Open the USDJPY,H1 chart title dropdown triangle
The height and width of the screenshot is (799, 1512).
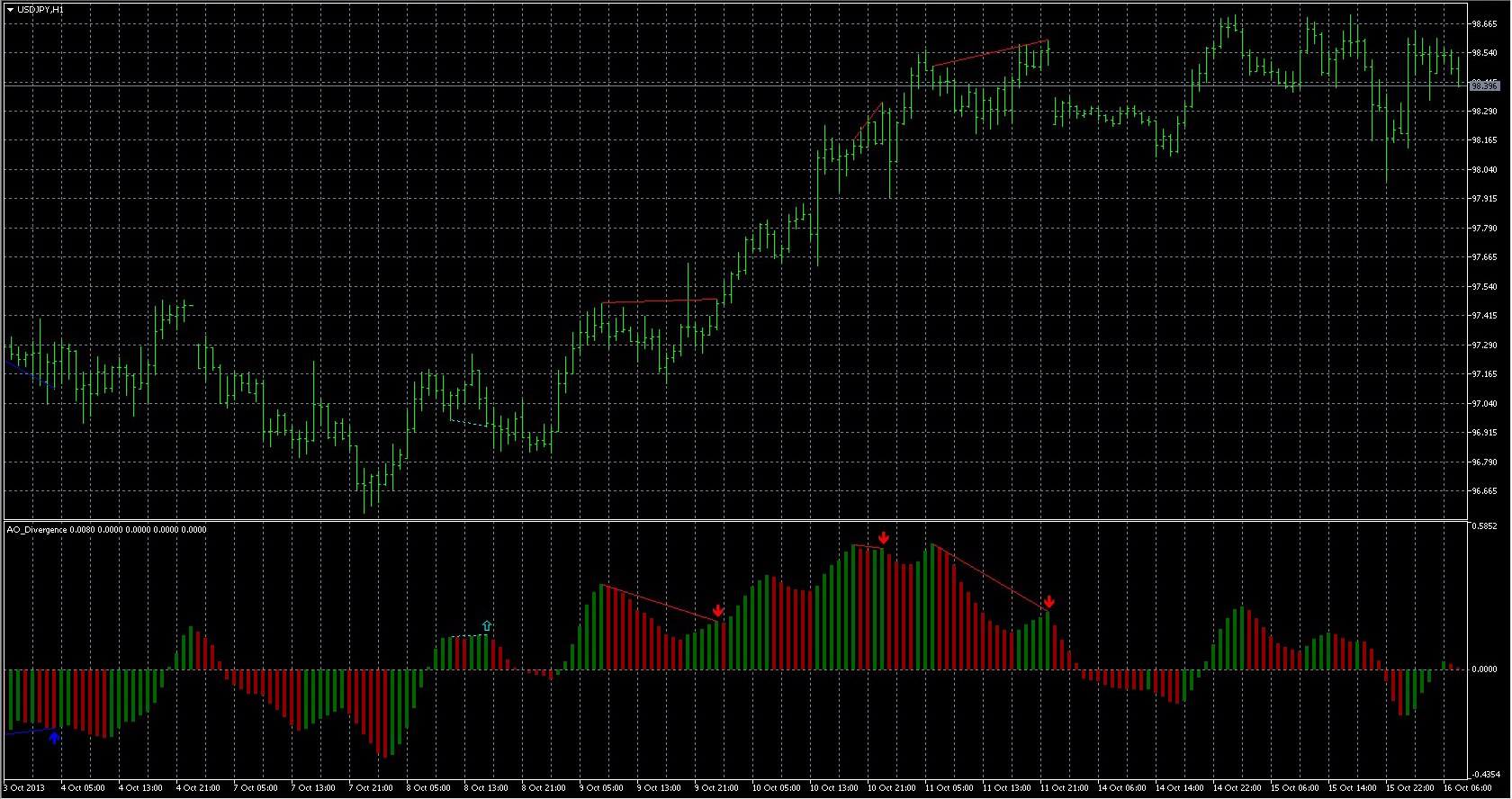9,9
